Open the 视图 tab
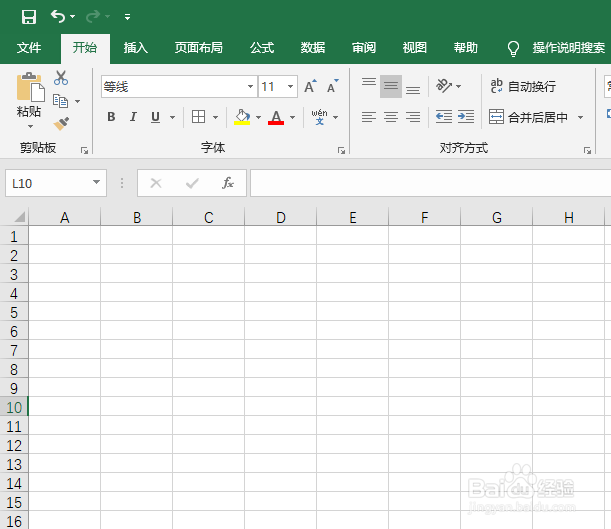The width and height of the screenshot is (611, 529). 415,48
